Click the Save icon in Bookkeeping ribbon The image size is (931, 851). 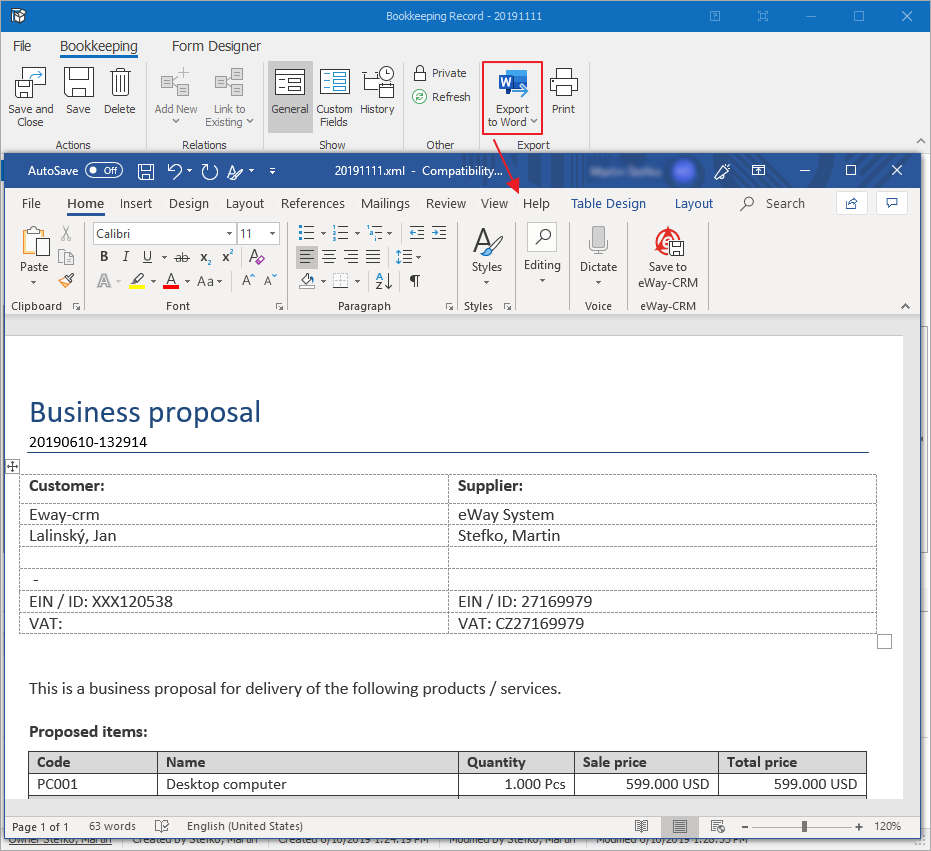pos(78,90)
